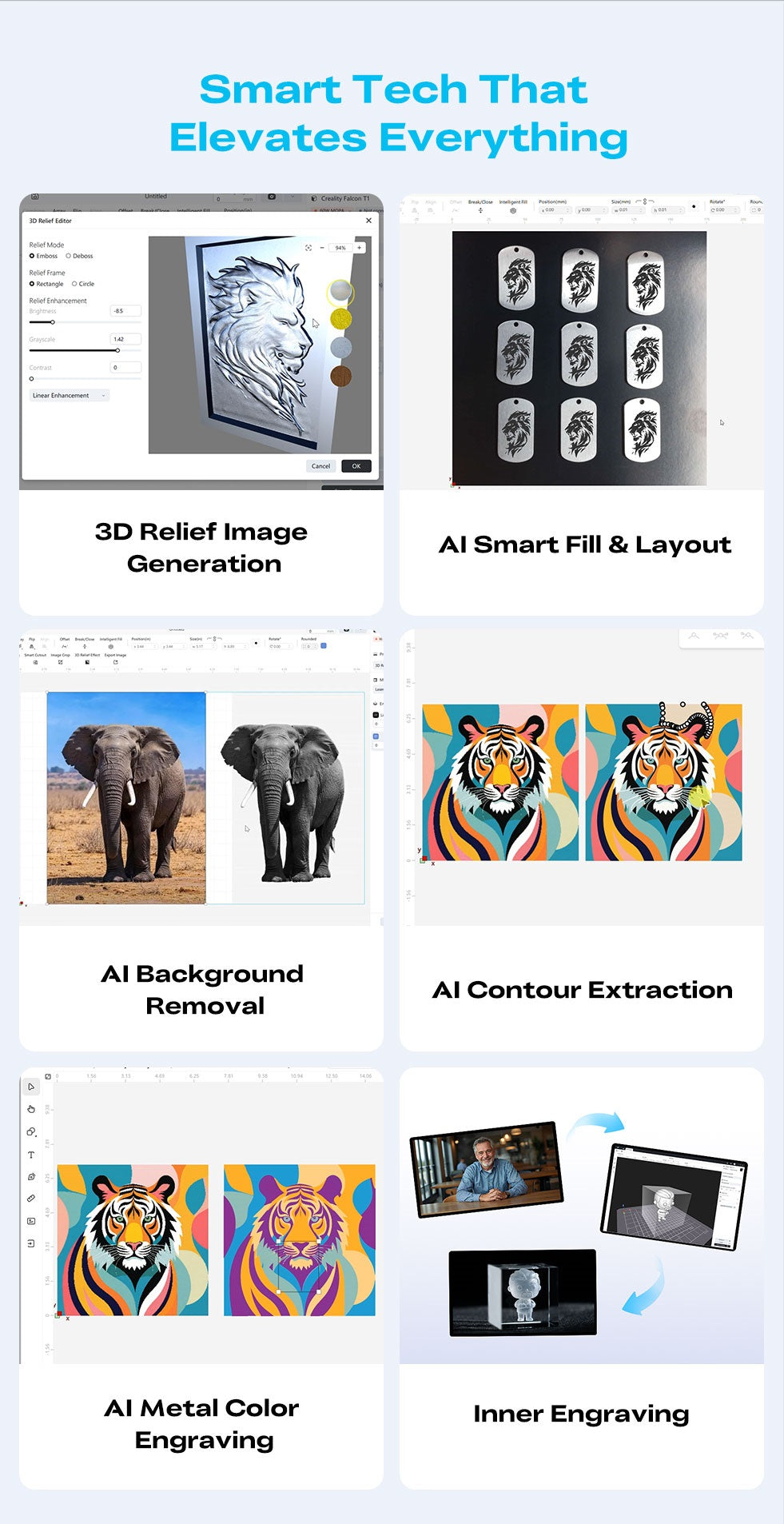This screenshot has height=1524, width=784.
Task: Choose the Text tool in left toolbar
Action: coord(31,1155)
